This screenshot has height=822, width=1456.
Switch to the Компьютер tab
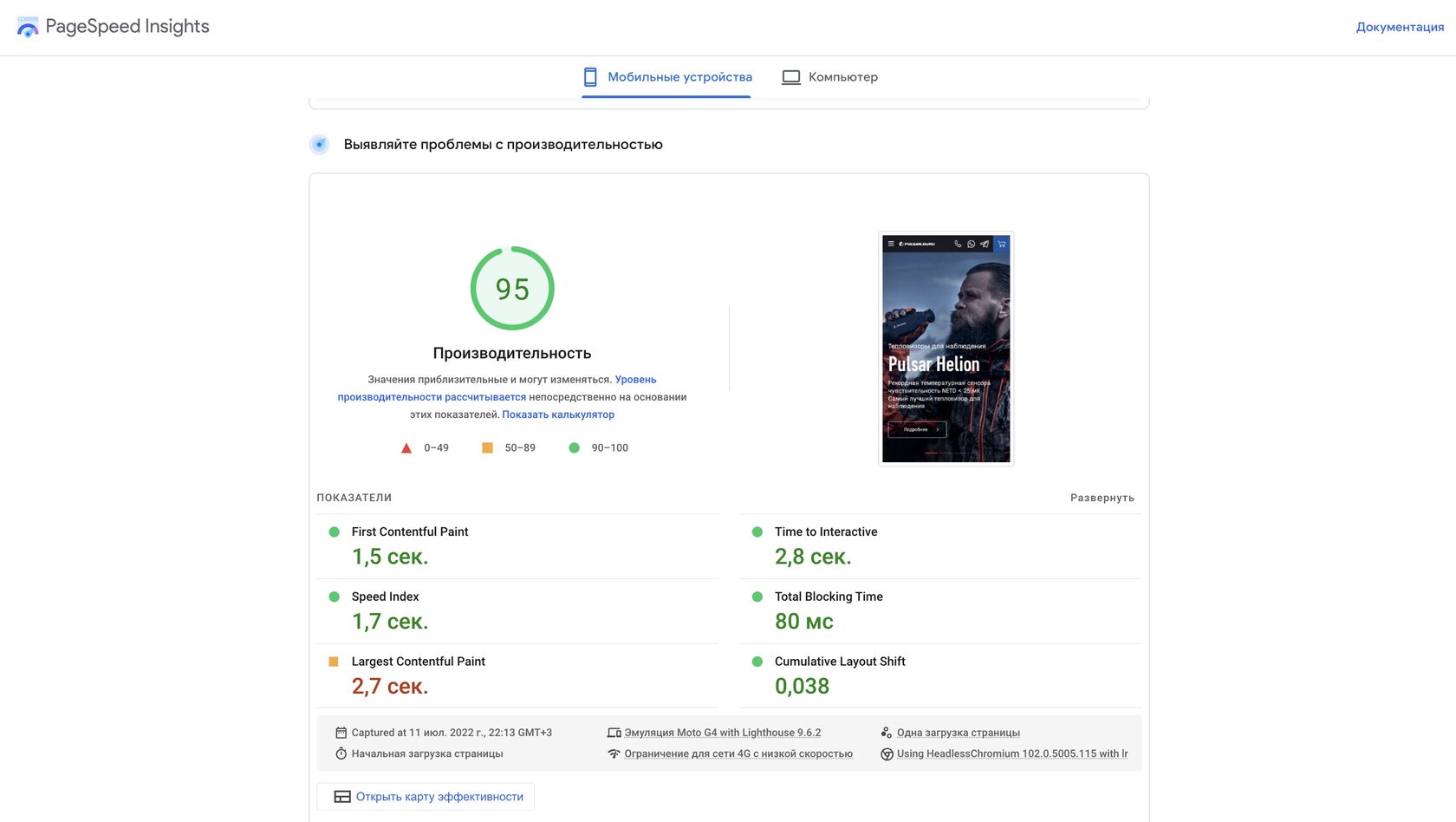coord(829,77)
